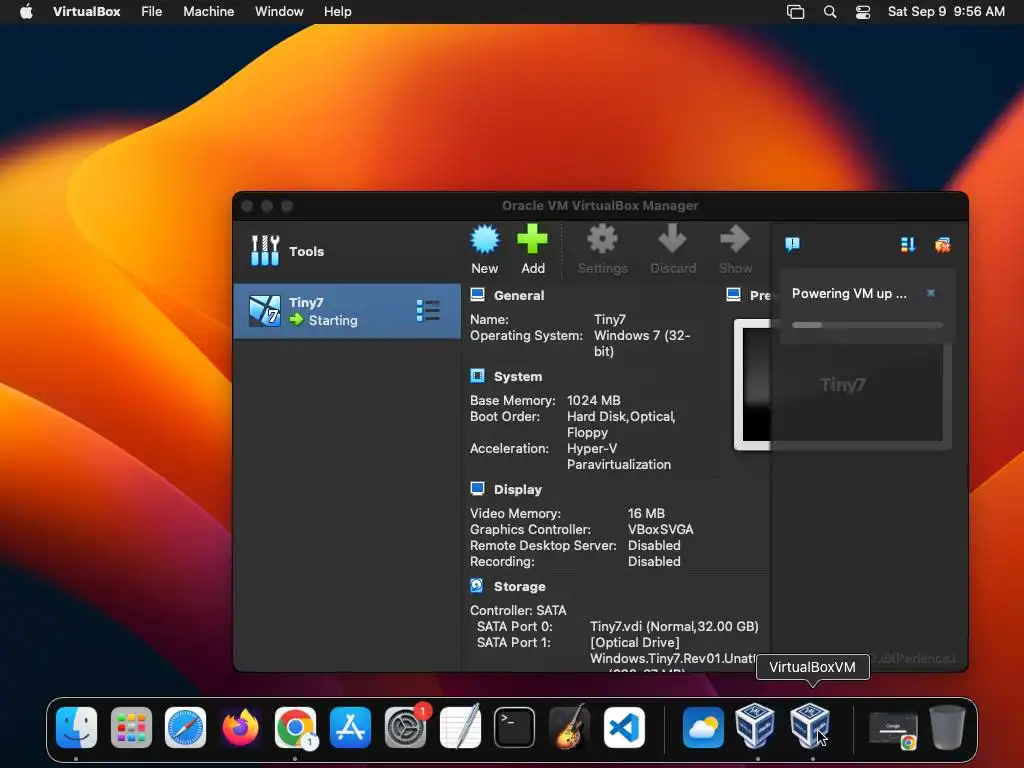Click the Discard saved state icon
Viewport: 1024px width, 768px height.
672,239
